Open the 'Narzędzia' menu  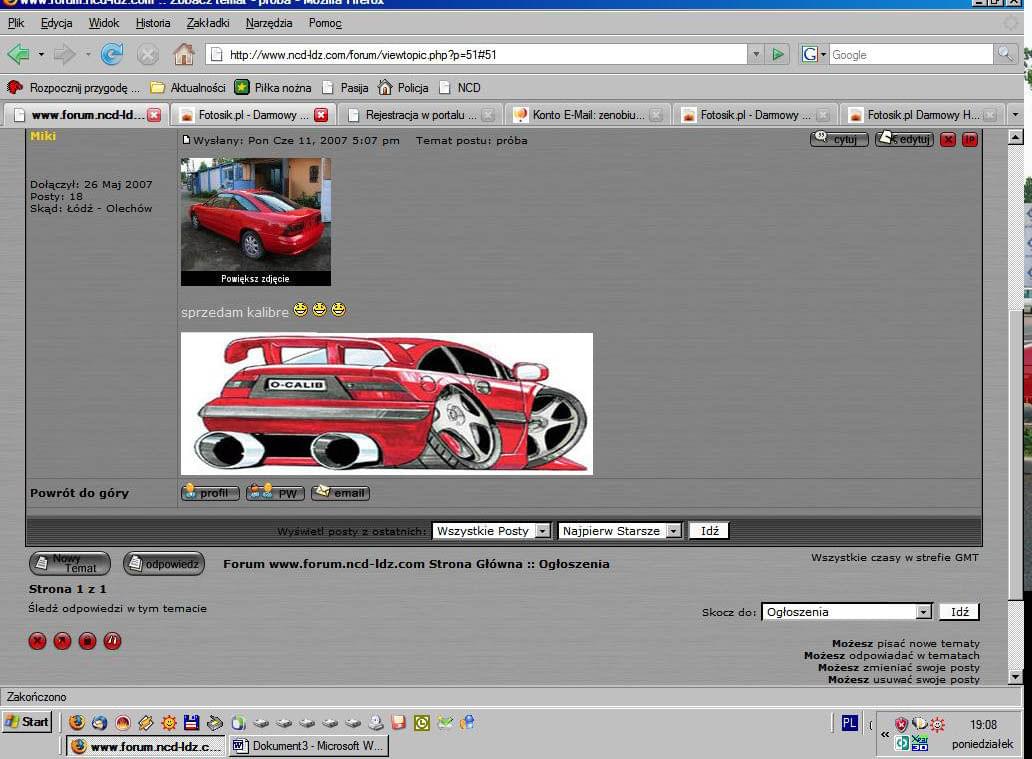[269, 23]
